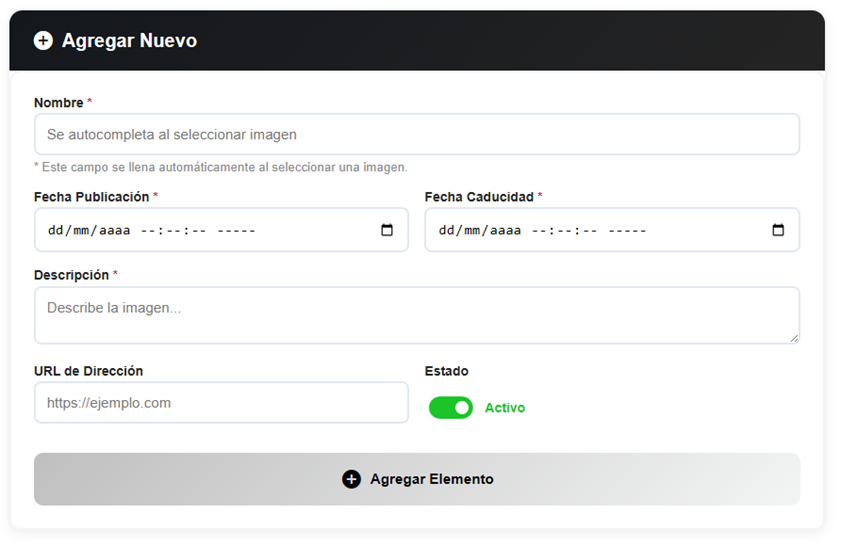Focus the URL de Dirección field
Screen dimensions: 841x546
click(x=221, y=403)
